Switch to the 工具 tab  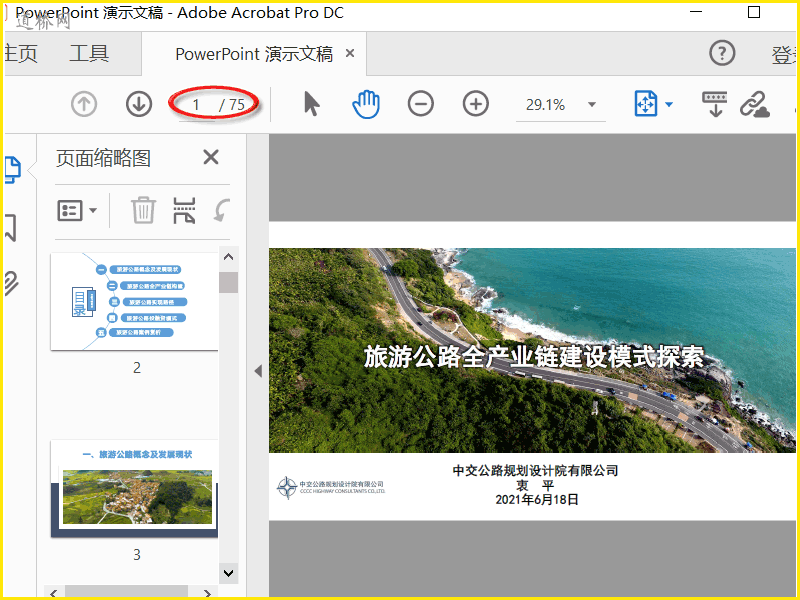(89, 54)
